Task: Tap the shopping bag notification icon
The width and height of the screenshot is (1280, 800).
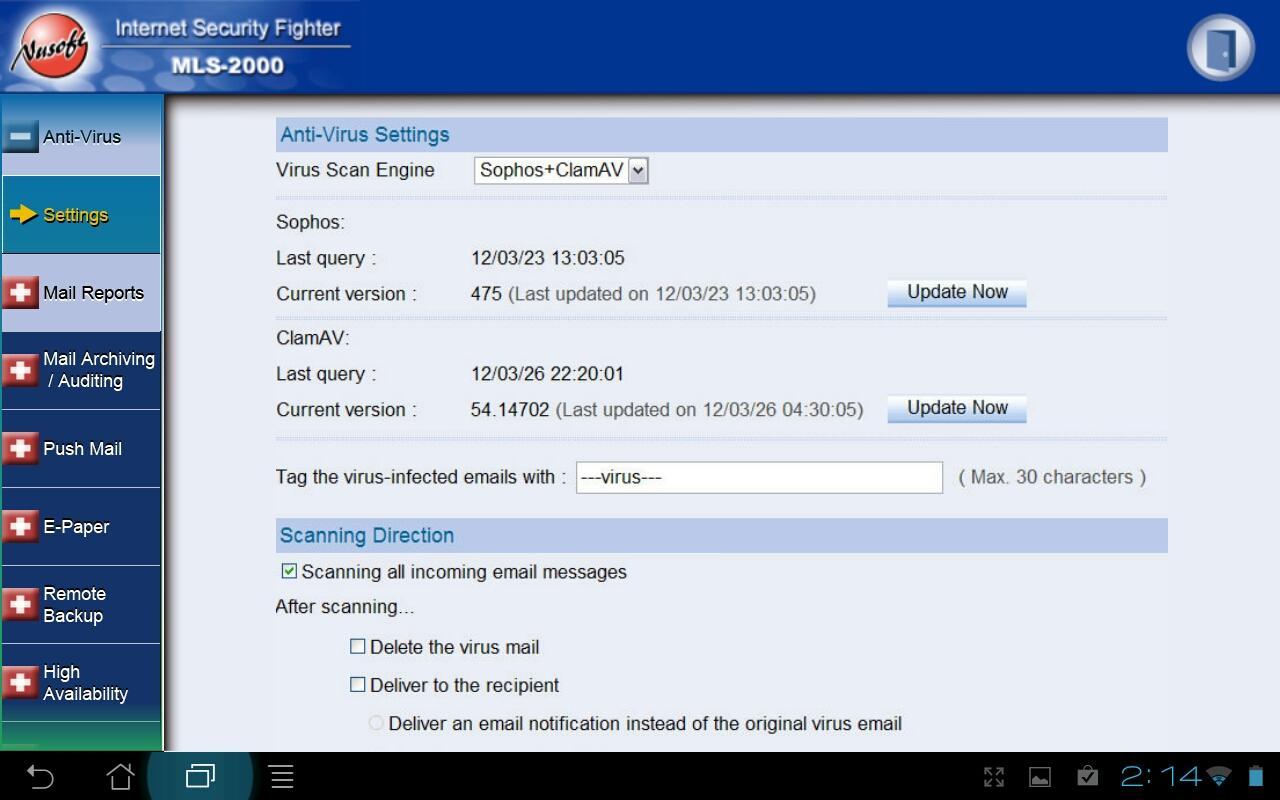Action: (x=1088, y=776)
